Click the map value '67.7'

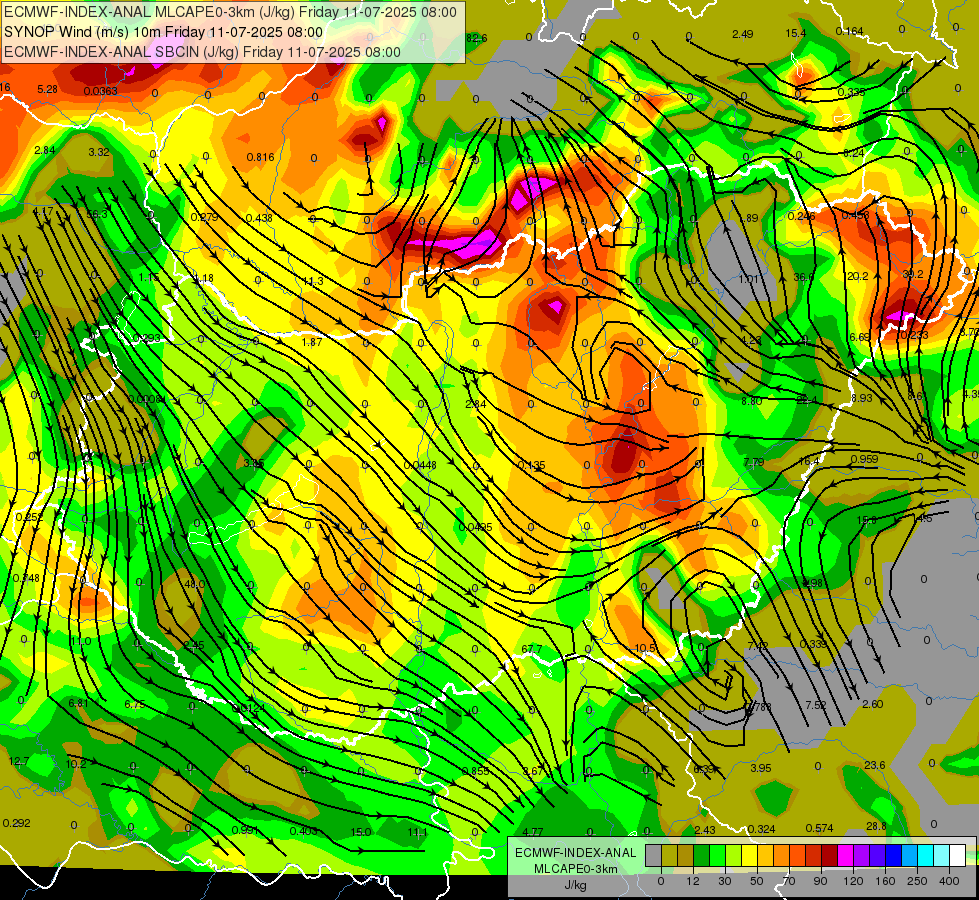pyautogui.click(x=531, y=649)
